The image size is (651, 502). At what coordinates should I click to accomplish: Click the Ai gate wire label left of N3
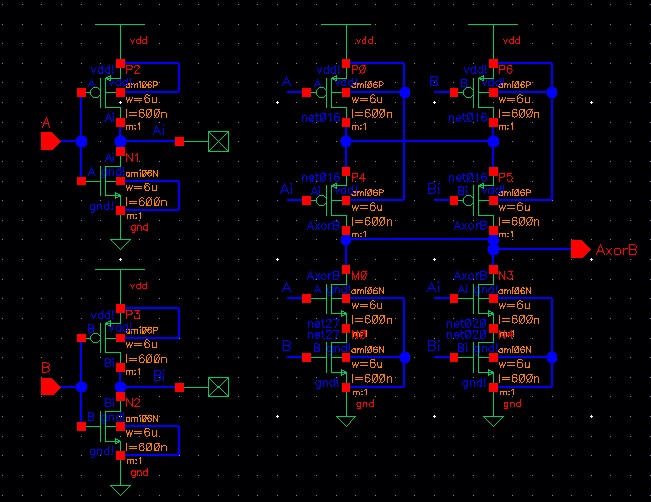click(x=433, y=287)
